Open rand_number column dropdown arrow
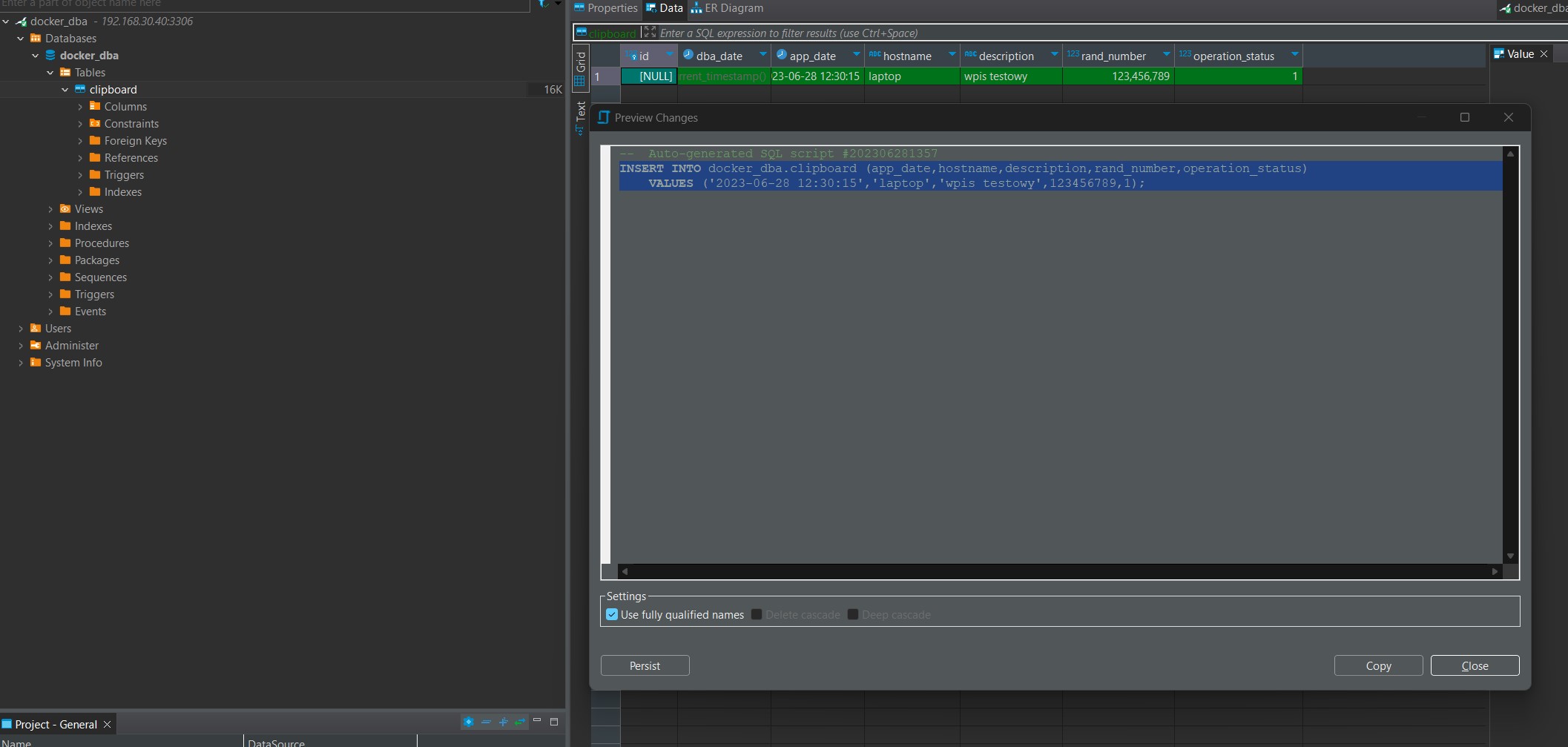 pyautogui.click(x=1166, y=55)
